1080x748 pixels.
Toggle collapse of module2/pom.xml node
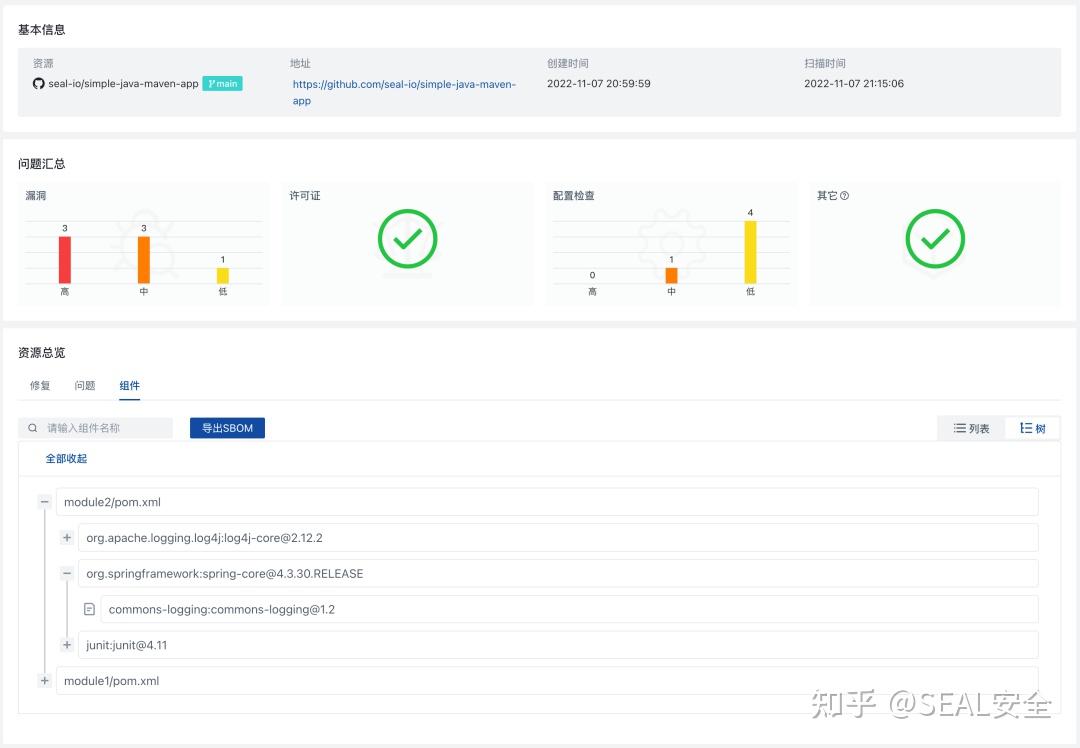44,501
